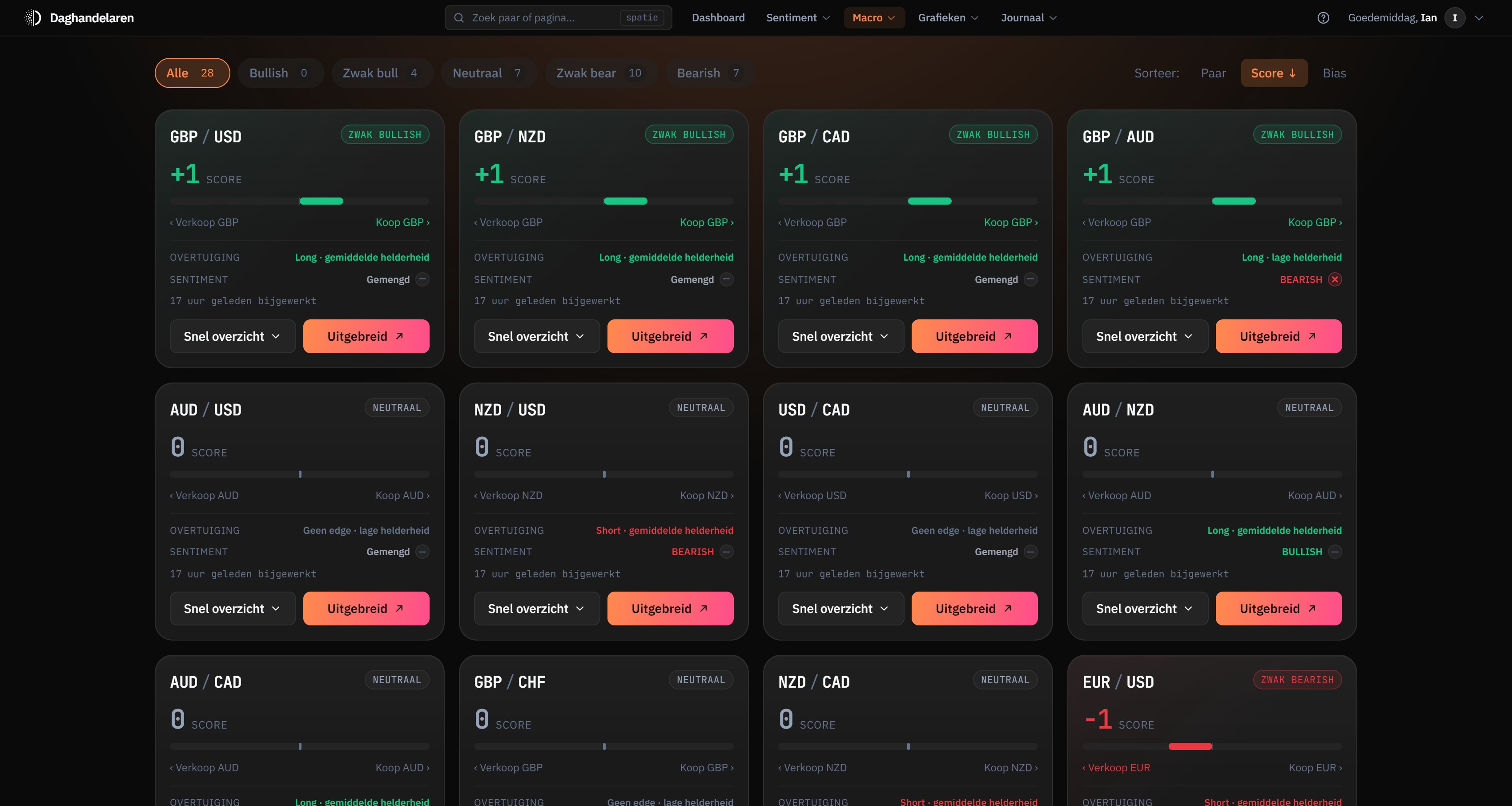Expand Snel overzicht for GBP / USD
Image resolution: width=1512 pixels, height=806 pixels.
(x=233, y=336)
